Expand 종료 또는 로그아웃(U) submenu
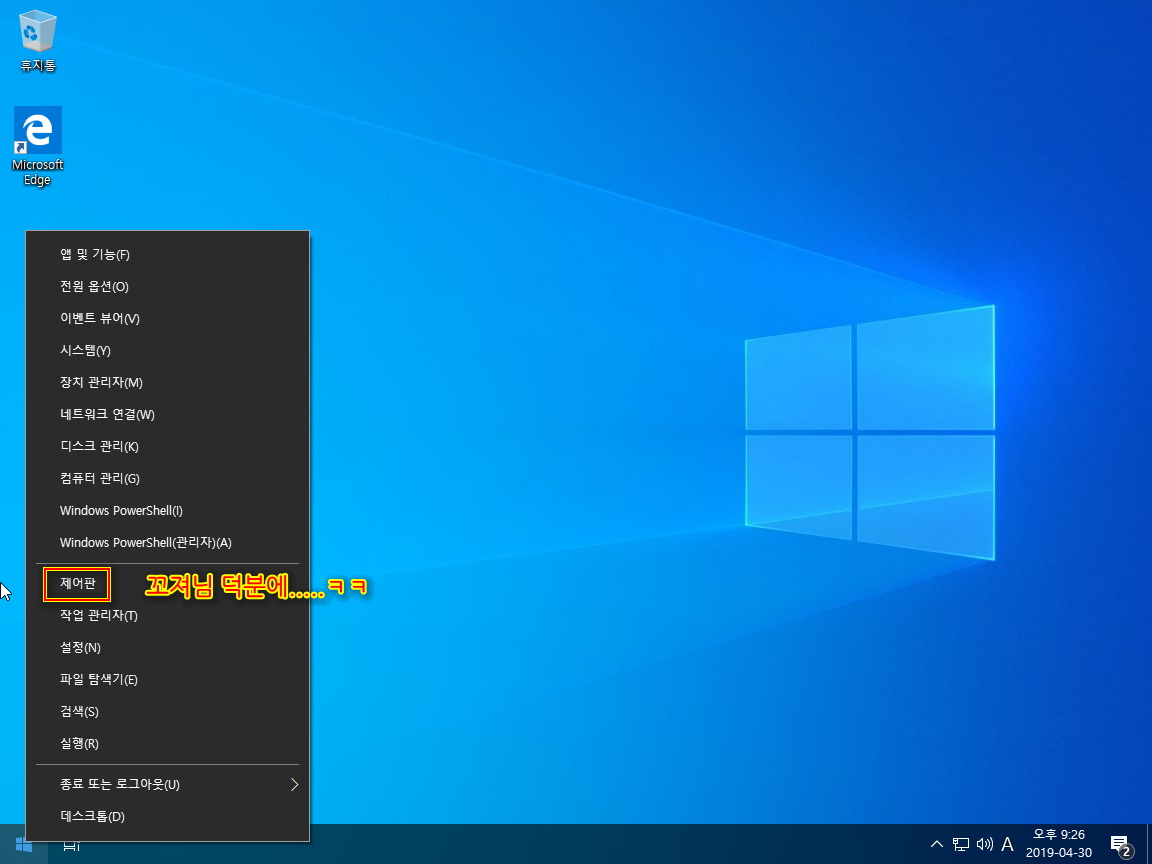Viewport: 1152px width, 864px height. pos(168,785)
